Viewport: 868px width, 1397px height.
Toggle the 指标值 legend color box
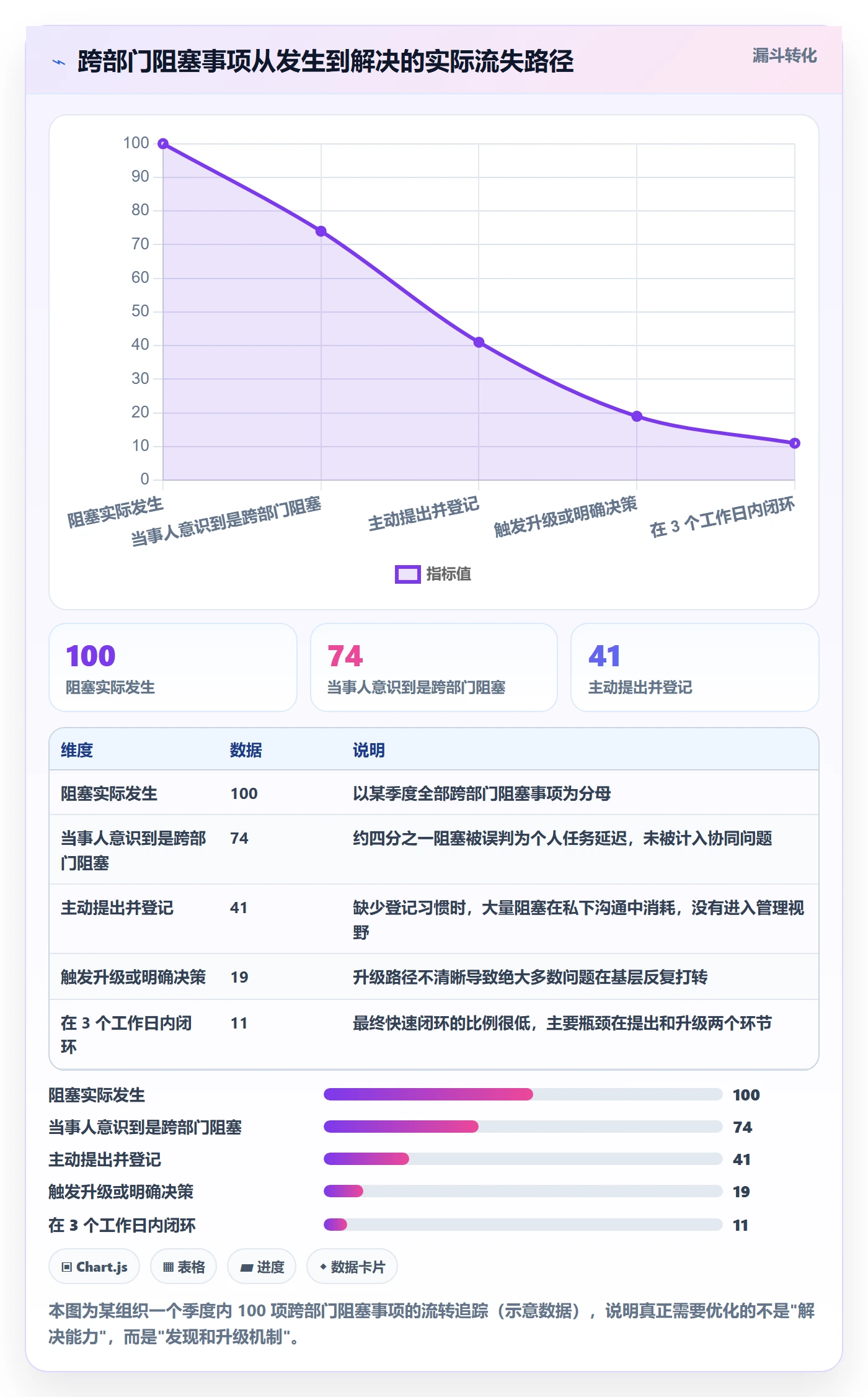[407, 574]
